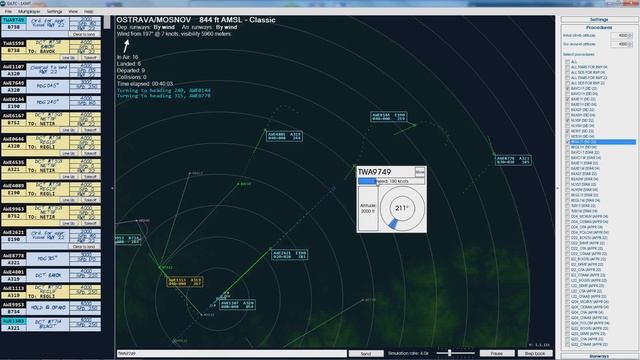Click the Done button in TWA9749 popup
This screenshot has width=640, height=360.
pos(420,172)
